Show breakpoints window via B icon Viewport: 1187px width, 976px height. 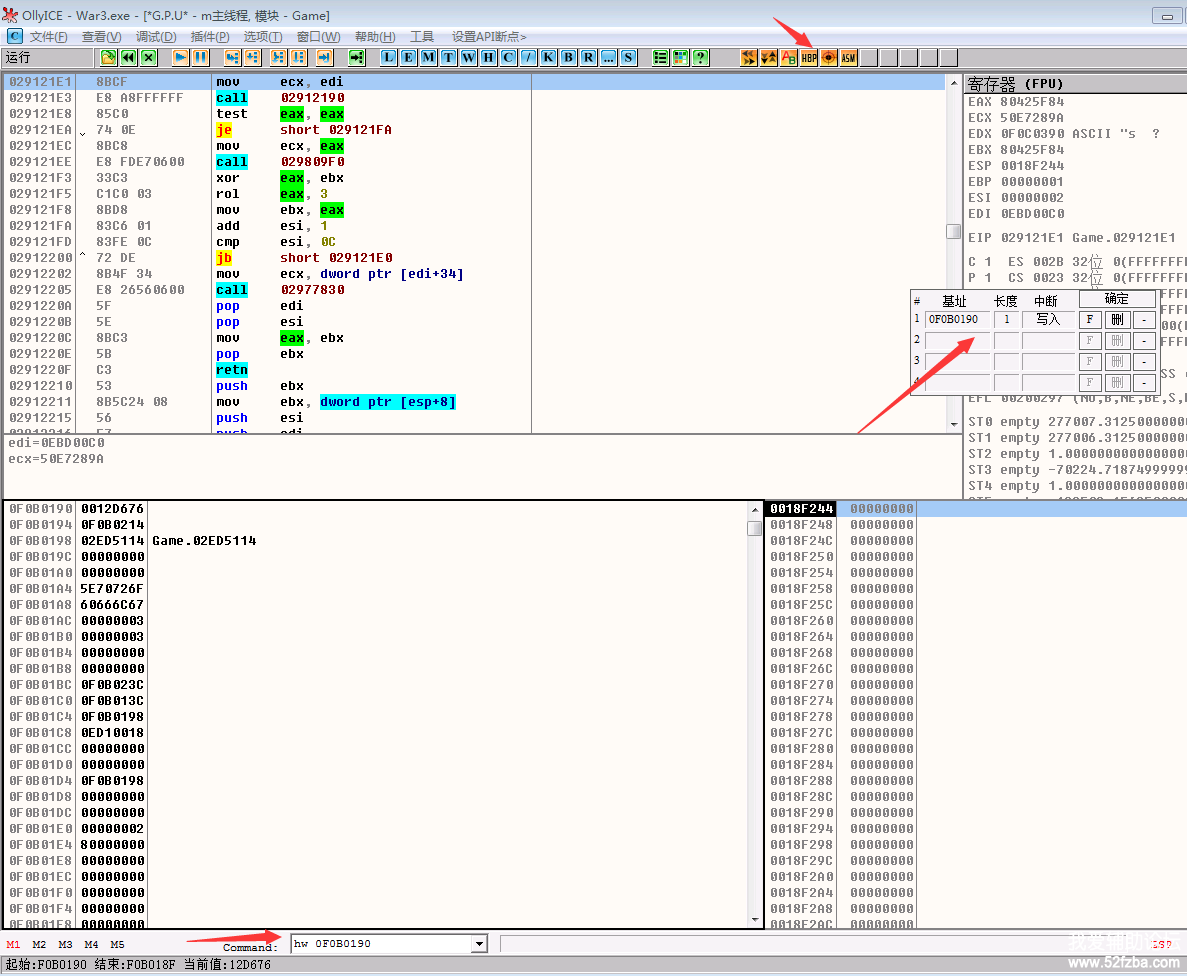pos(568,58)
